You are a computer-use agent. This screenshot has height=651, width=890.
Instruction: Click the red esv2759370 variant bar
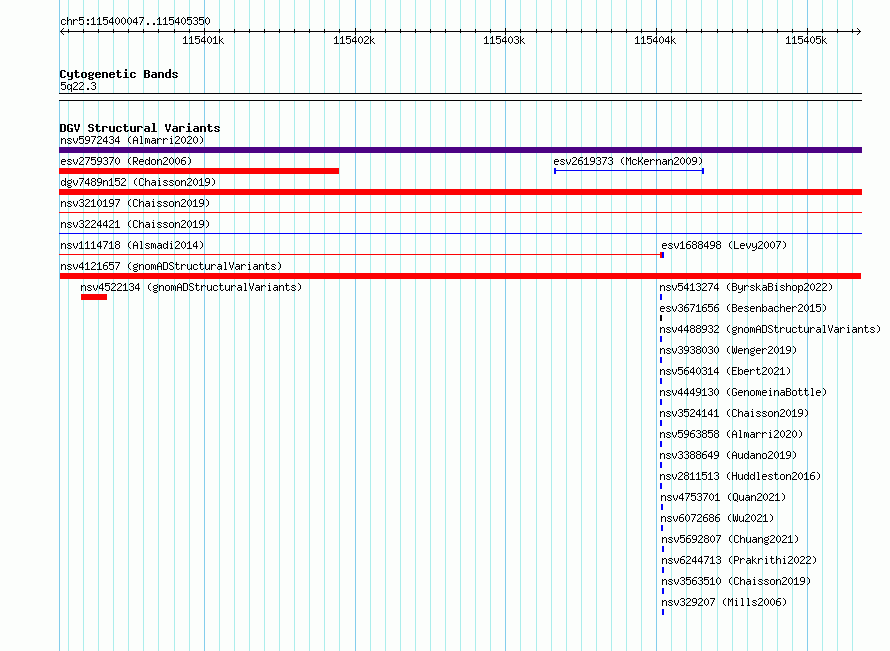click(x=199, y=171)
